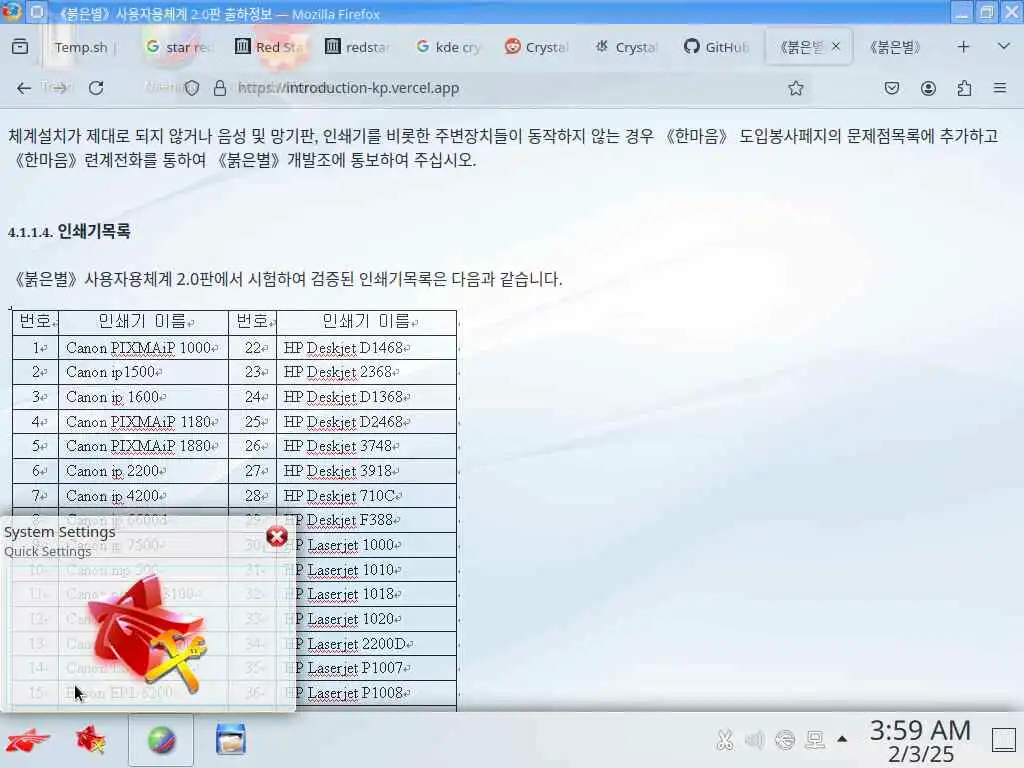Select the Canon ip 1600 cell
The width and height of the screenshot is (1024, 768).
point(144,397)
